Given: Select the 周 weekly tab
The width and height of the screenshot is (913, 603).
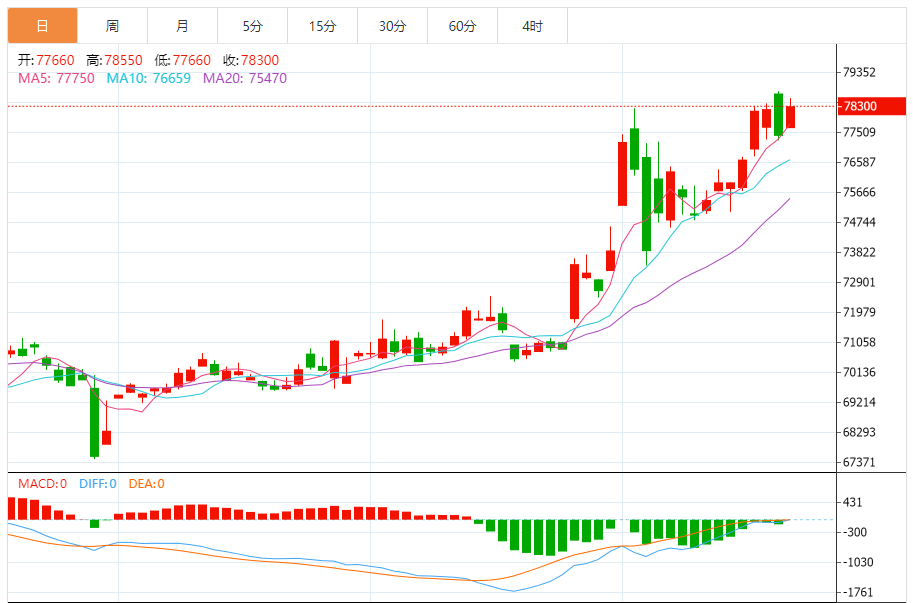Looking at the screenshot, I should tap(112, 26).
